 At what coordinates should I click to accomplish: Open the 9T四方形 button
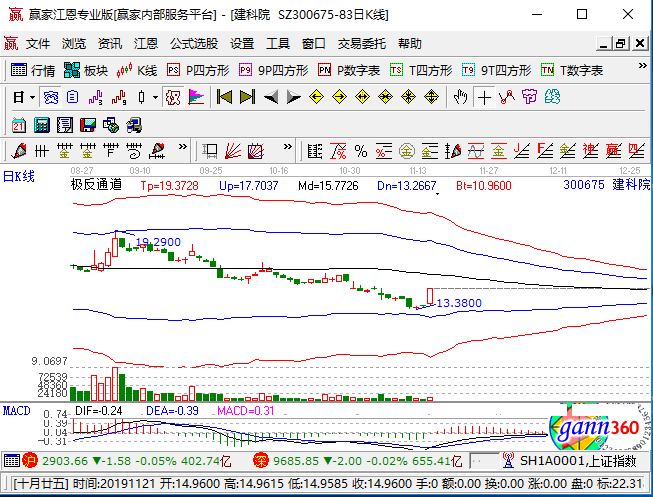click(x=496, y=70)
